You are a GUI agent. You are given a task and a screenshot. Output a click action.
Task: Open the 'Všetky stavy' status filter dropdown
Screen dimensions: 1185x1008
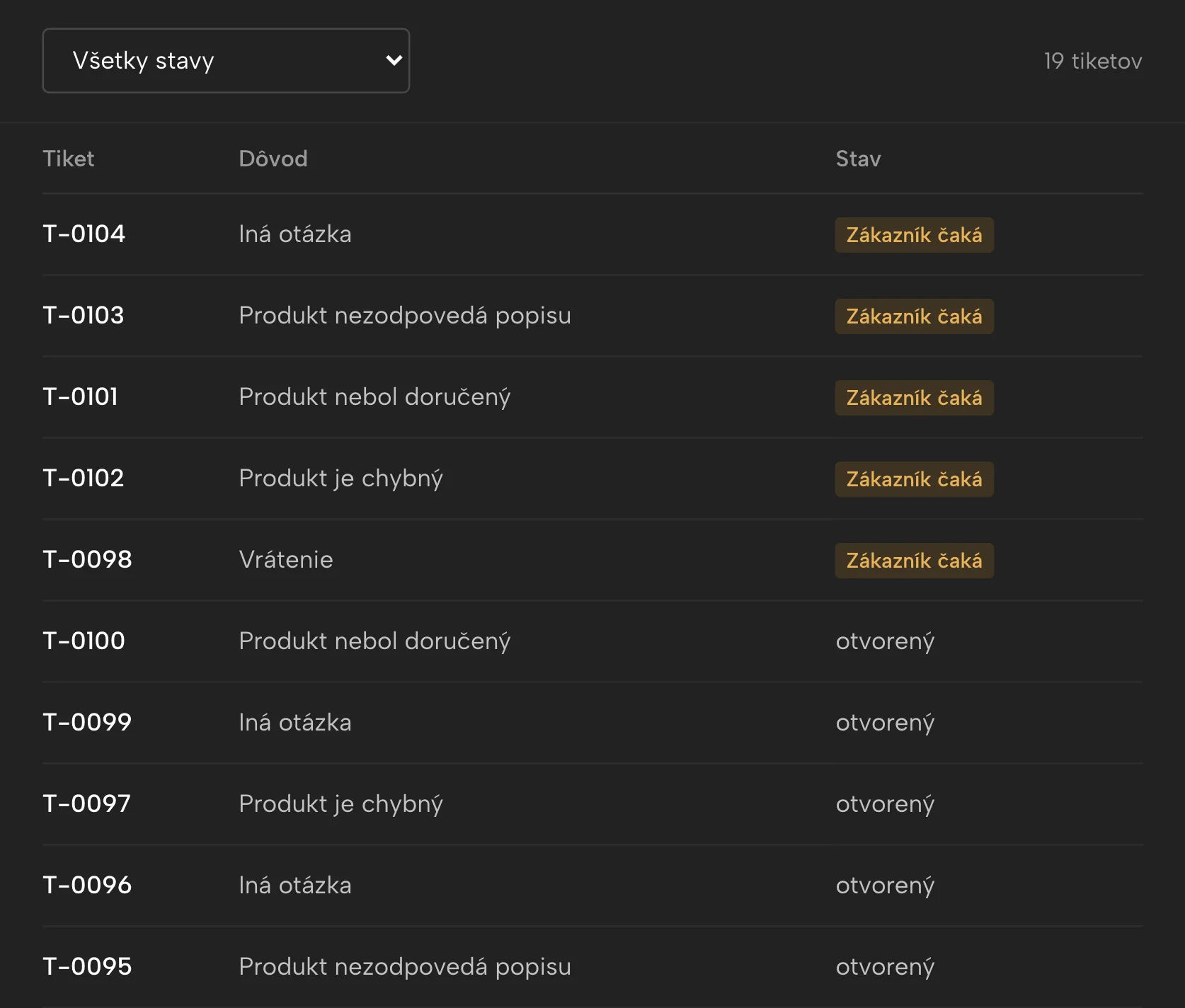tap(226, 61)
